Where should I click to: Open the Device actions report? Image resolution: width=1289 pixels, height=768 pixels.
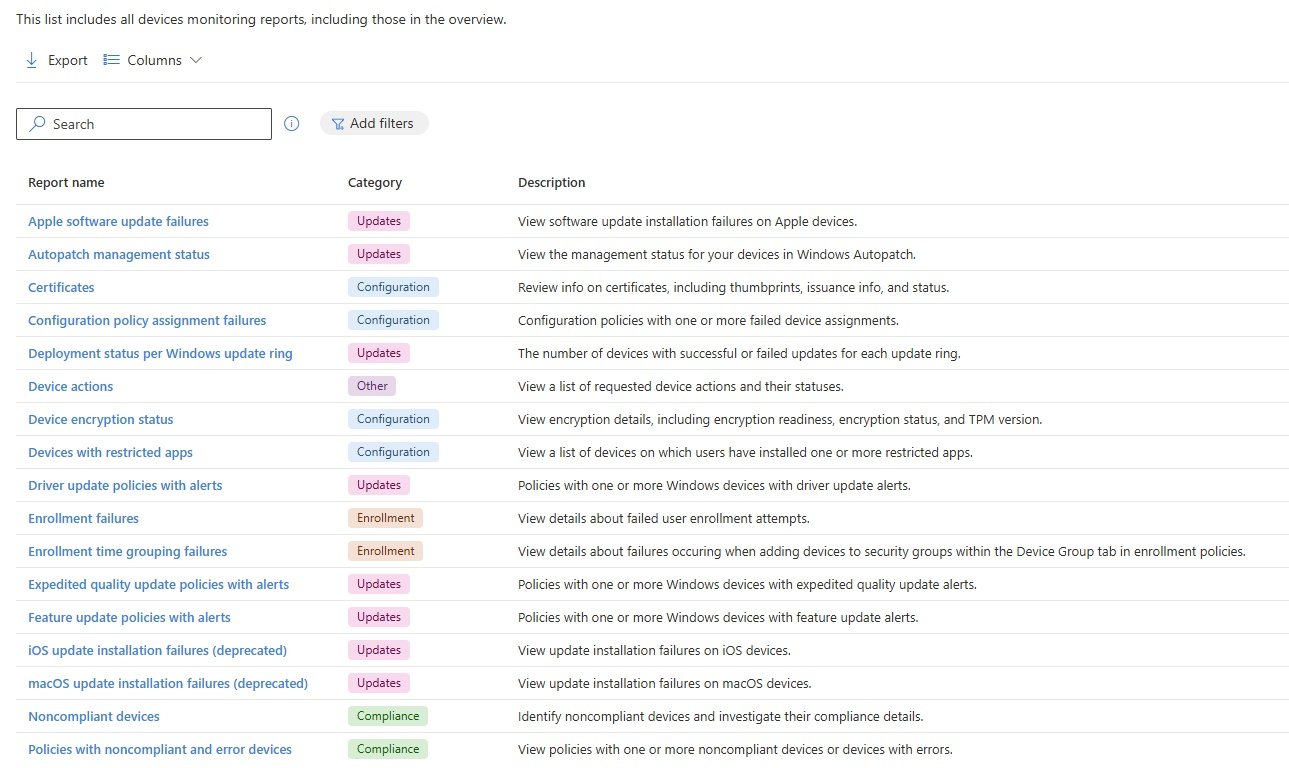(70, 386)
